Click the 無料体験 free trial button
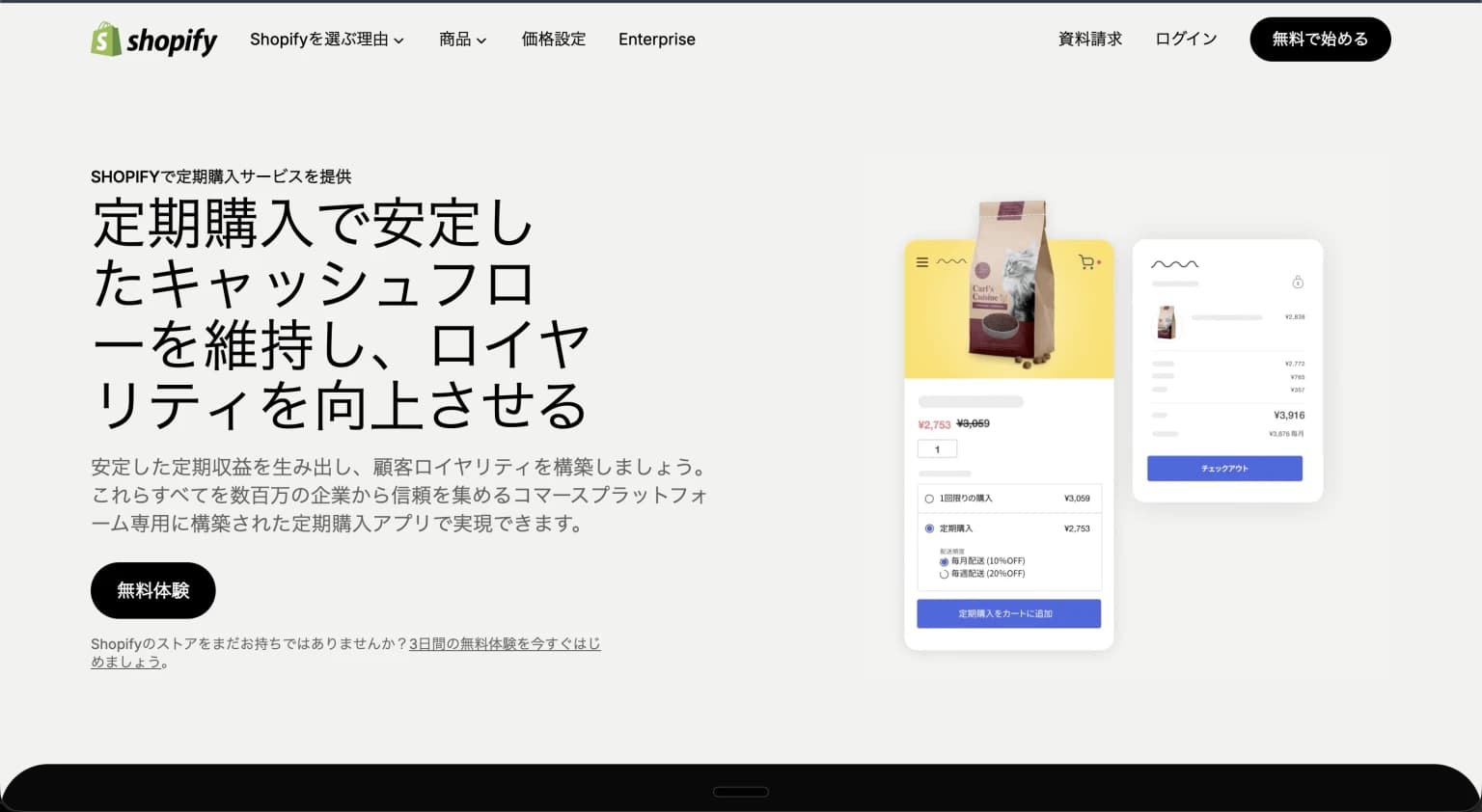 coord(152,590)
